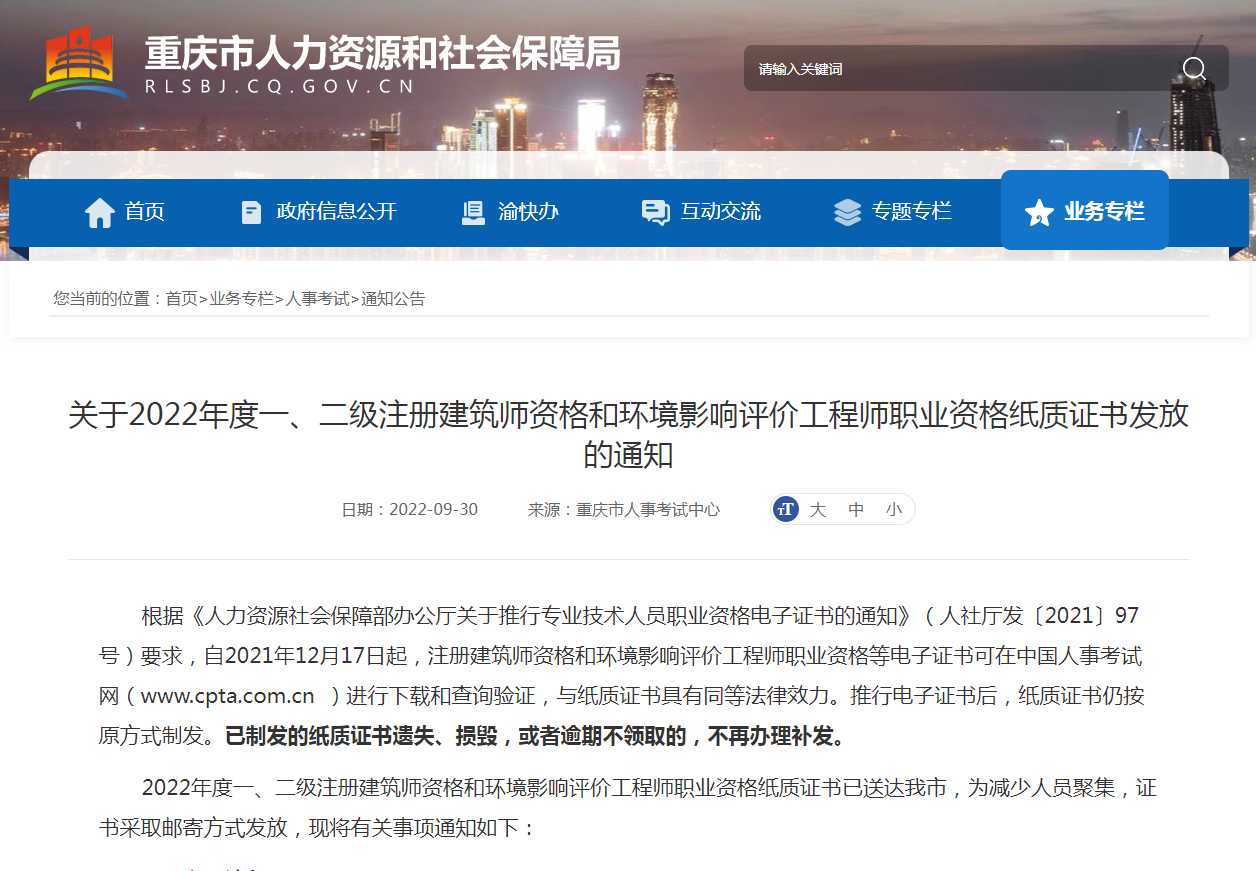Focus the keyword search input field
Screen dimensions: 1256x871
click(950, 69)
